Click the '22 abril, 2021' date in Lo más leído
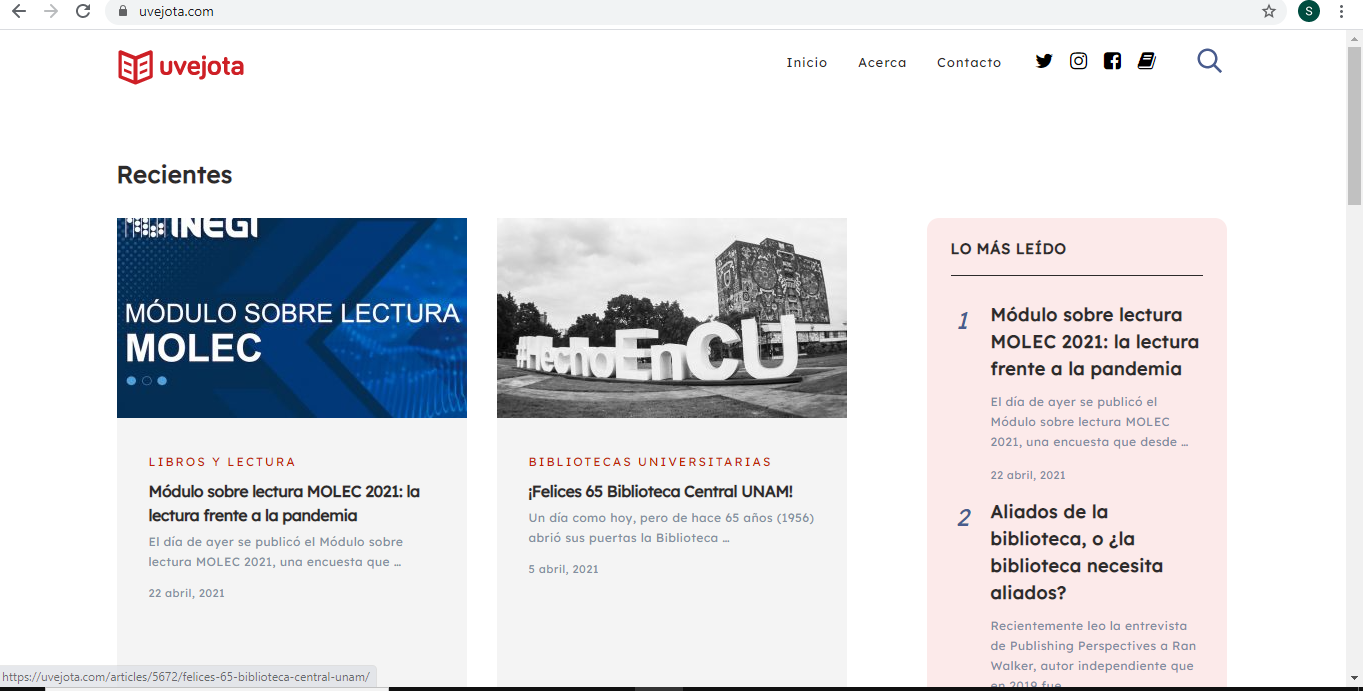1363x691 pixels. [1028, 475]
